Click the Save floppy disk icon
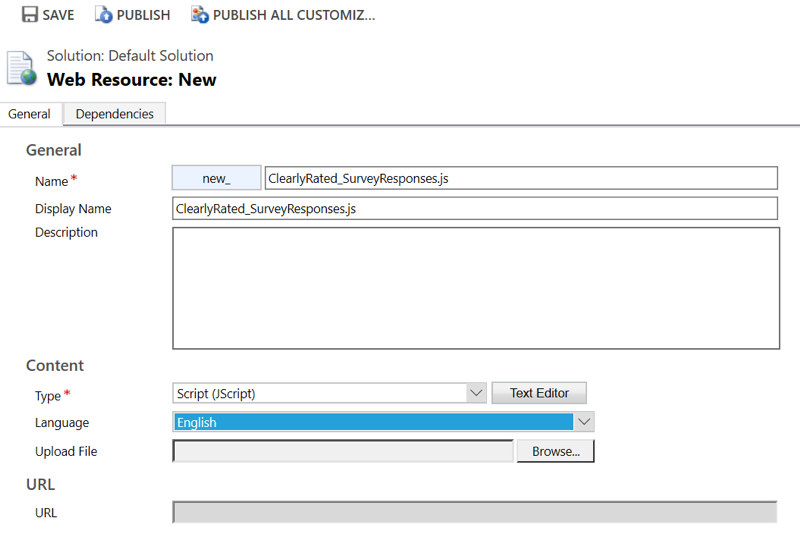The height and width of the screenshot is (552, 800). click(x=30, y=14)
